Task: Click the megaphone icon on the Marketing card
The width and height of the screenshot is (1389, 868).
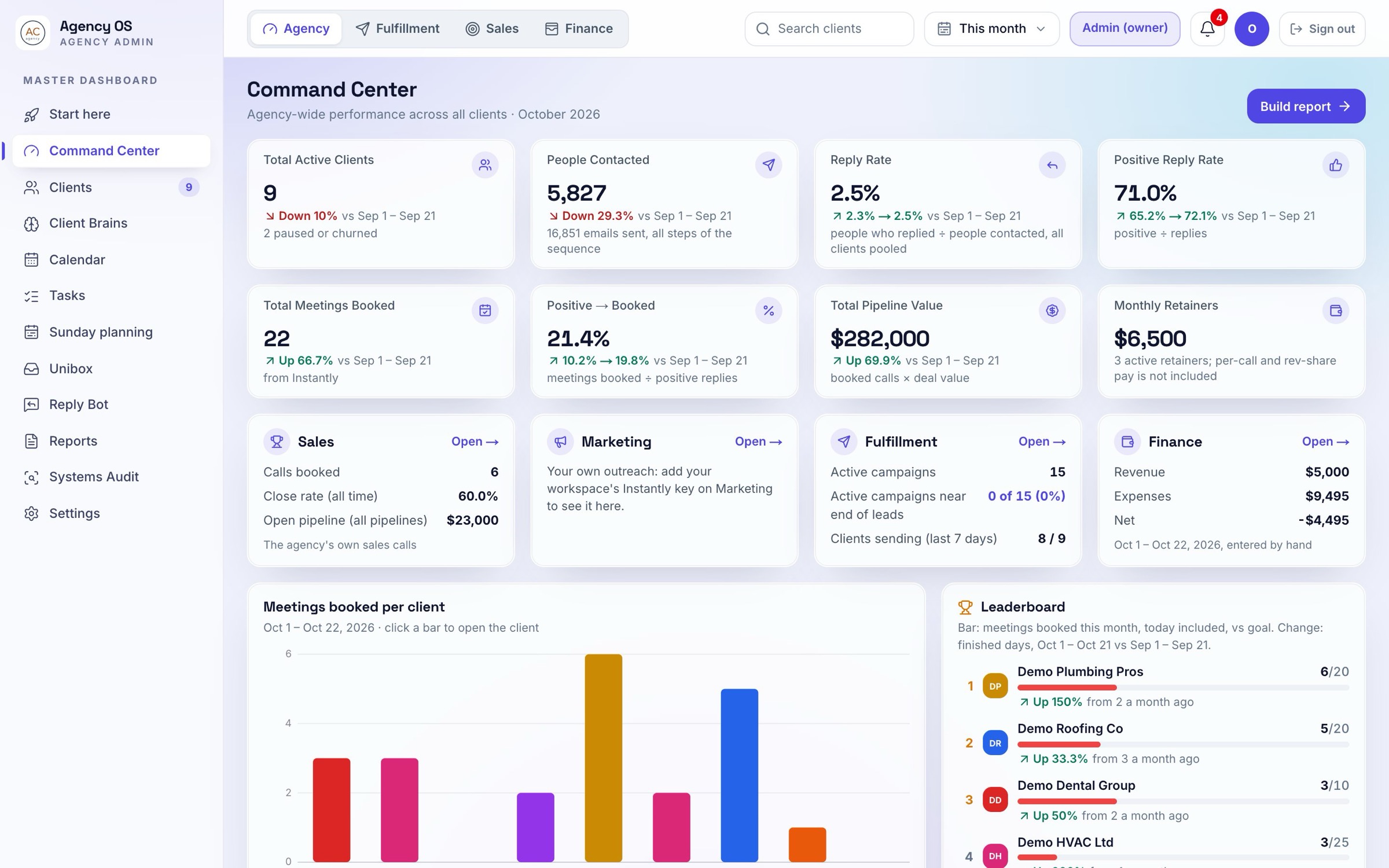Action: [x=560, y=442]
